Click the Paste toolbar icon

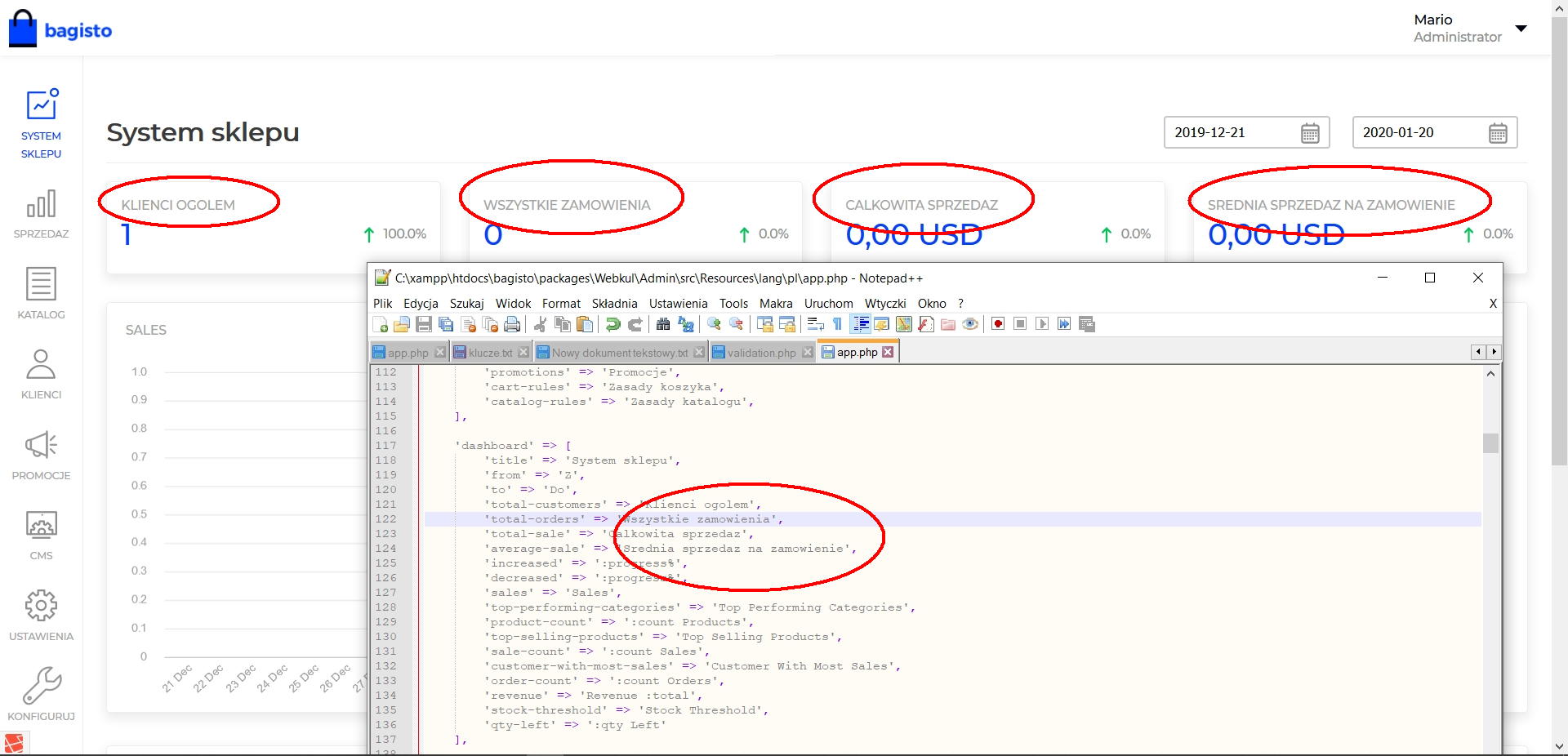(x=585, y=324)
